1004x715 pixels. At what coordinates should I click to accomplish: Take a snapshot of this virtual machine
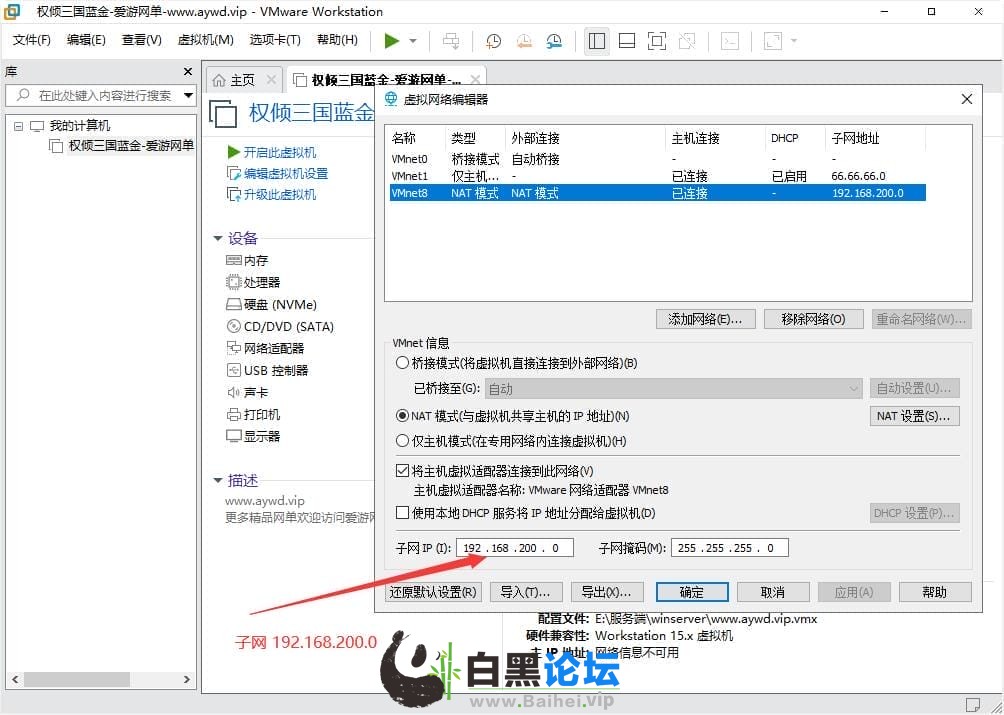[x=494, y=41]
